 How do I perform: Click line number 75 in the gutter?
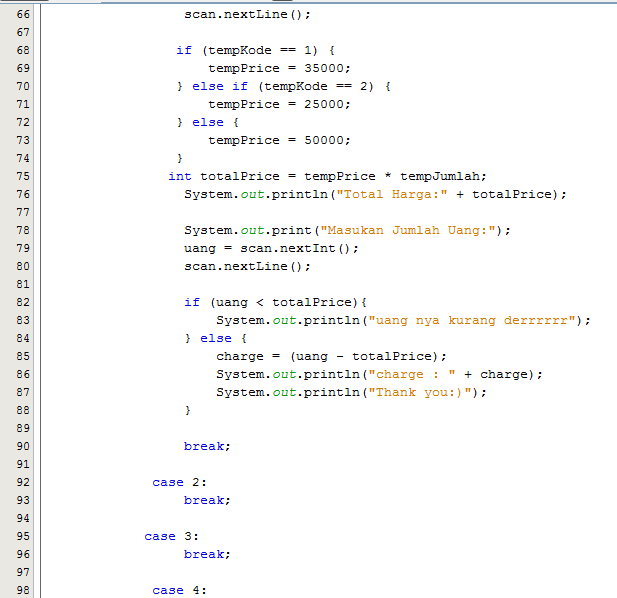click(x=23, y=176)
